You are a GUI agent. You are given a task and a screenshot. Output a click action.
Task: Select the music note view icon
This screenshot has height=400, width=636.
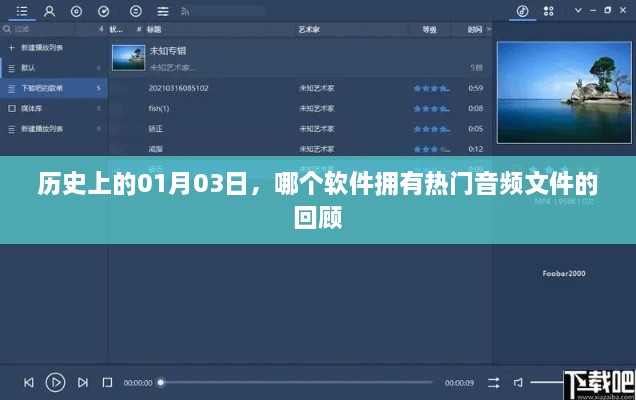[521, 12]
